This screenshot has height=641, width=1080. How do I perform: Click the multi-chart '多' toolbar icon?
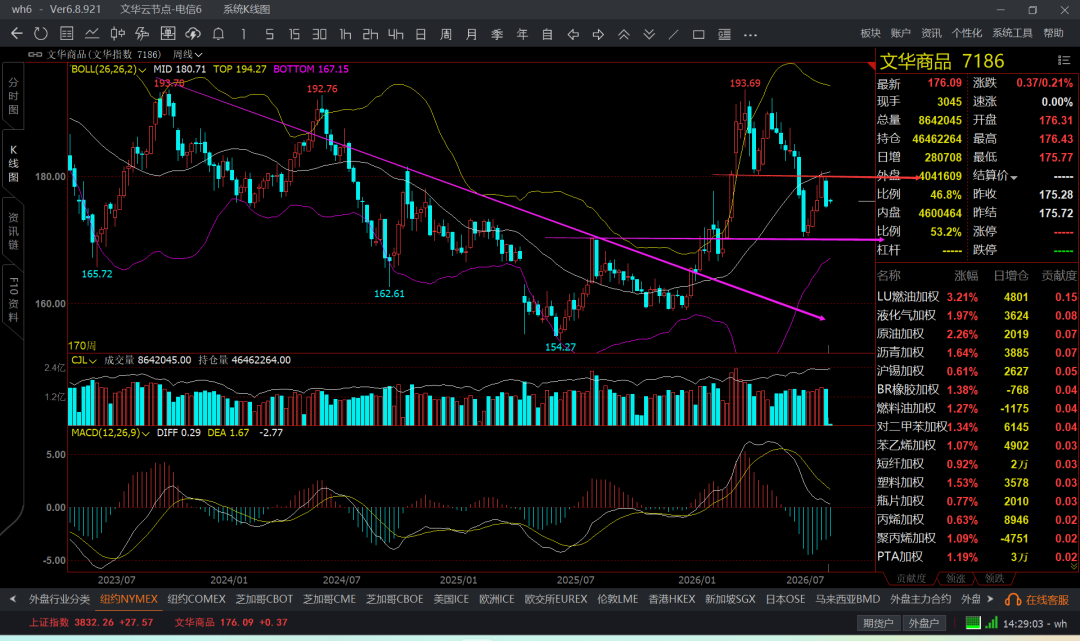click(x=143, y=34)
